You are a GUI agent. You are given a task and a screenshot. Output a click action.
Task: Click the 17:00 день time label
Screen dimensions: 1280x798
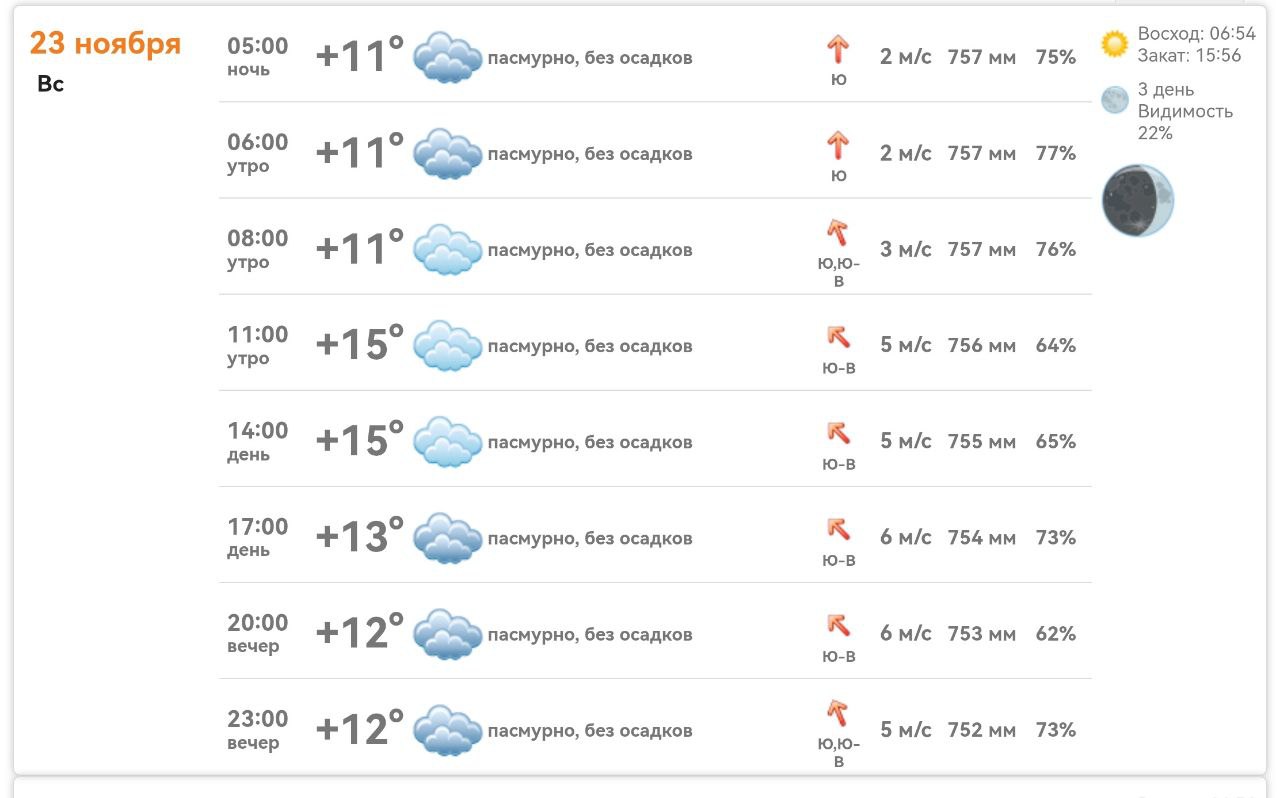257,537
